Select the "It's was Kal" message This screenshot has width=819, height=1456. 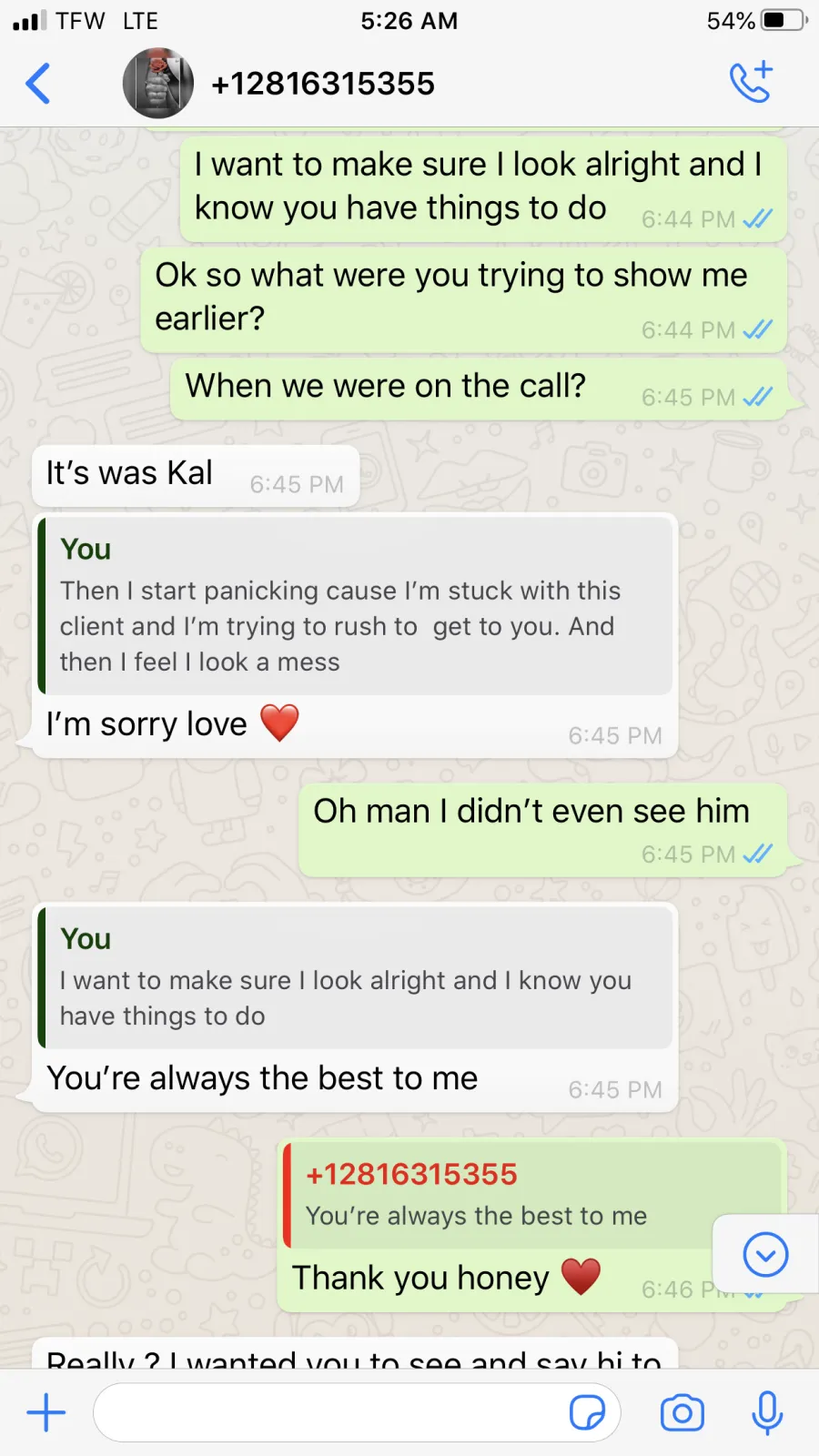tap(196, 476)
